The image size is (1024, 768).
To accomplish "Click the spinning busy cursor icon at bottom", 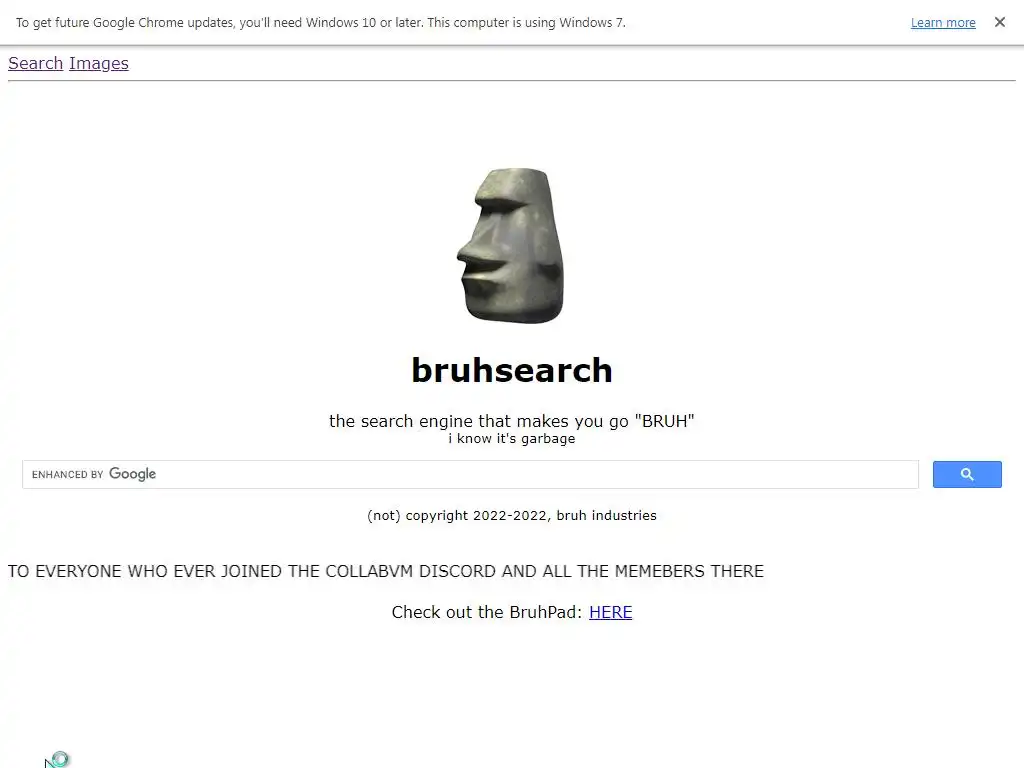I will click(x=60, y=759).
